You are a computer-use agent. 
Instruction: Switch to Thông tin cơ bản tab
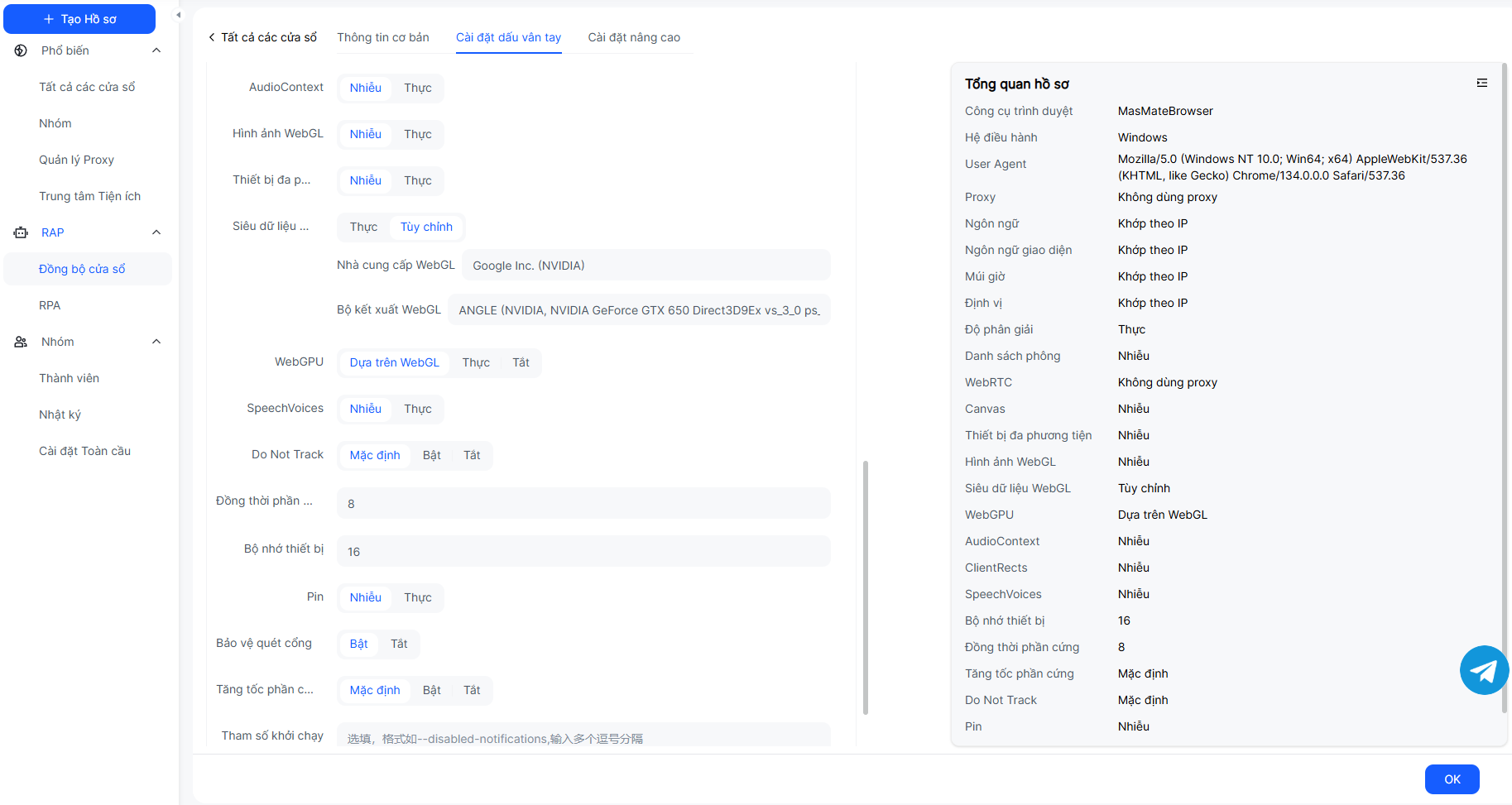(x=382, y=37)
